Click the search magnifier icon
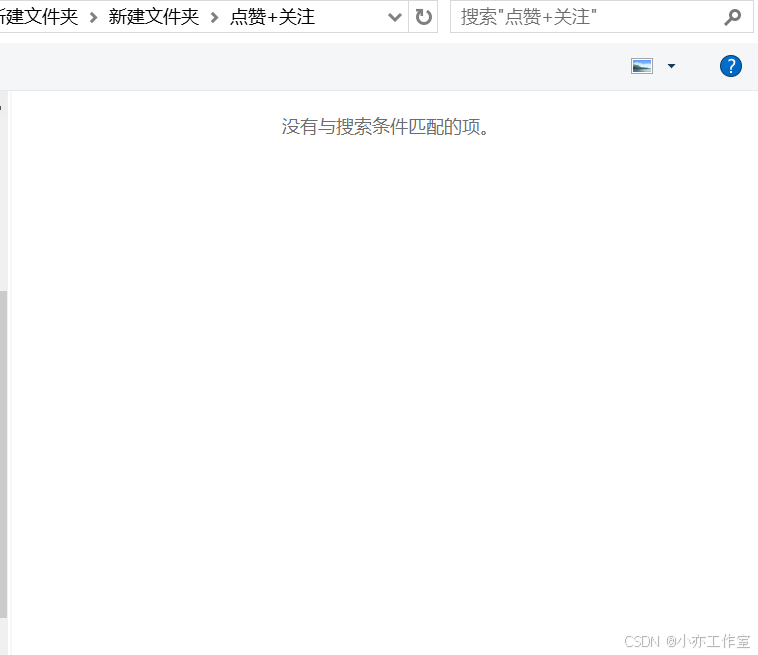 click(x=732, y=17)
